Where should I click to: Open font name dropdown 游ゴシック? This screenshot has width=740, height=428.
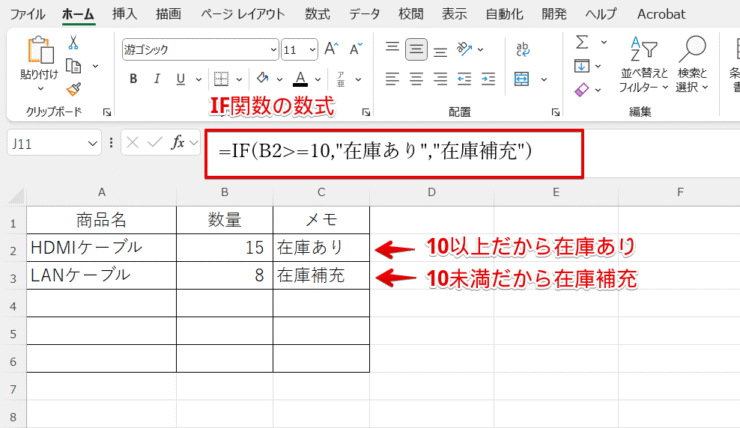click(x=273, y=50)
